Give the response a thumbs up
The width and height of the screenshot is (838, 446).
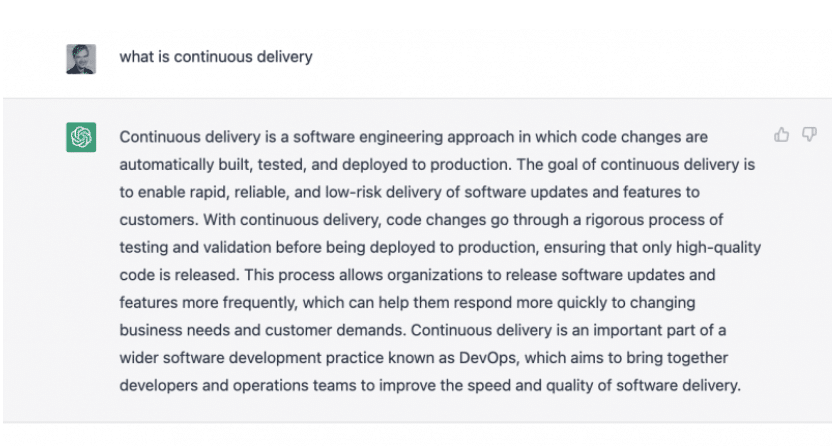(781, 135)
